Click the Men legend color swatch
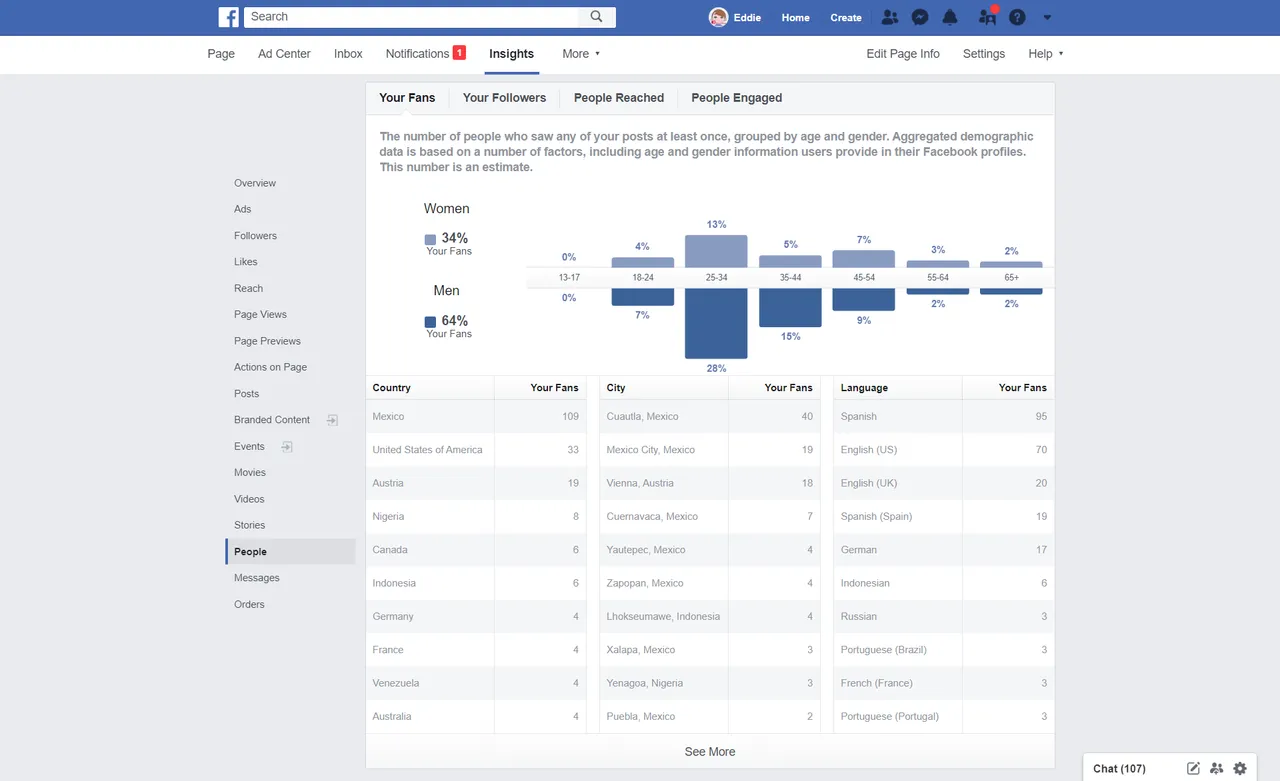The image size is (1280, 781). tap(430, 322)
